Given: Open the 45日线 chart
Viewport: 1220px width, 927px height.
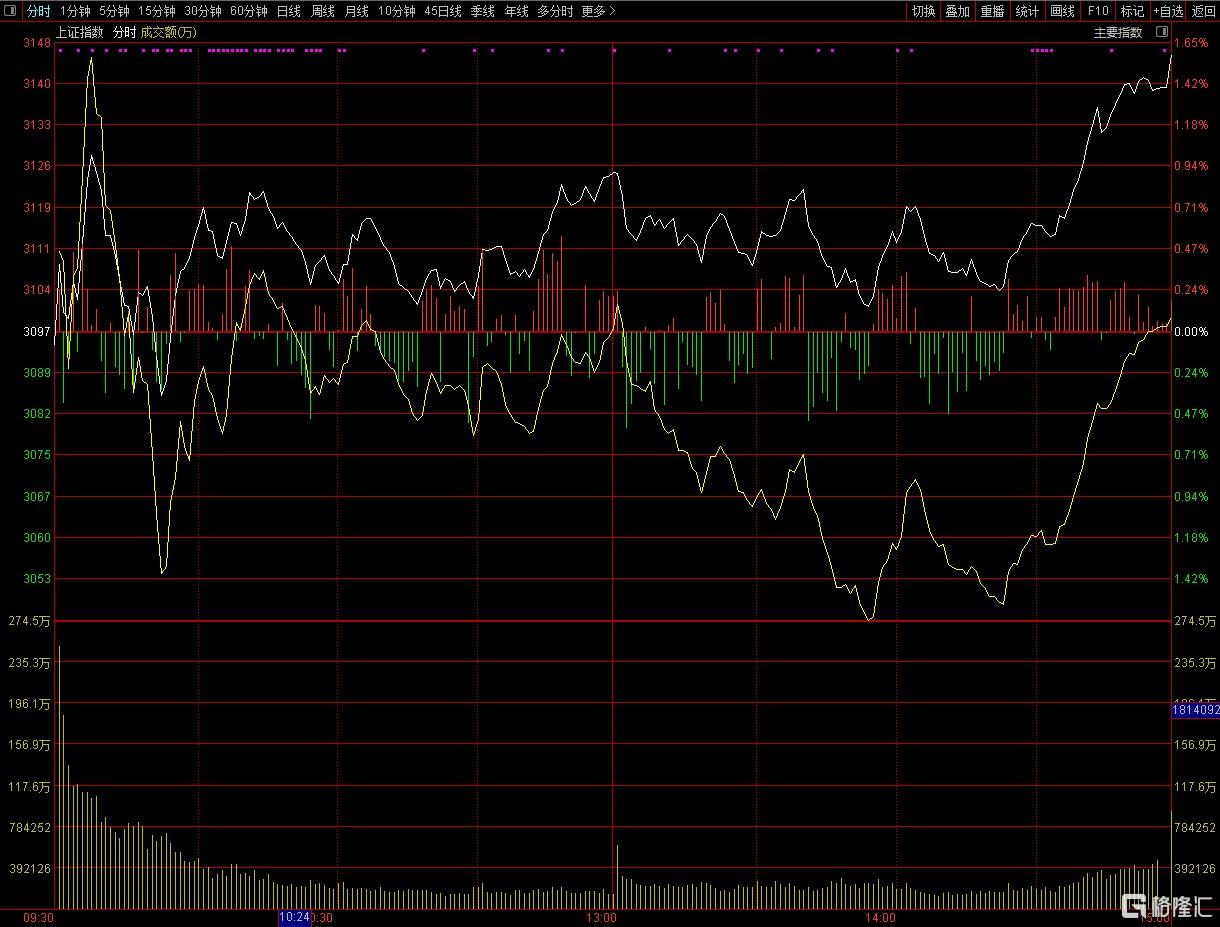Looking at the screenshot, I should (443, 11).
